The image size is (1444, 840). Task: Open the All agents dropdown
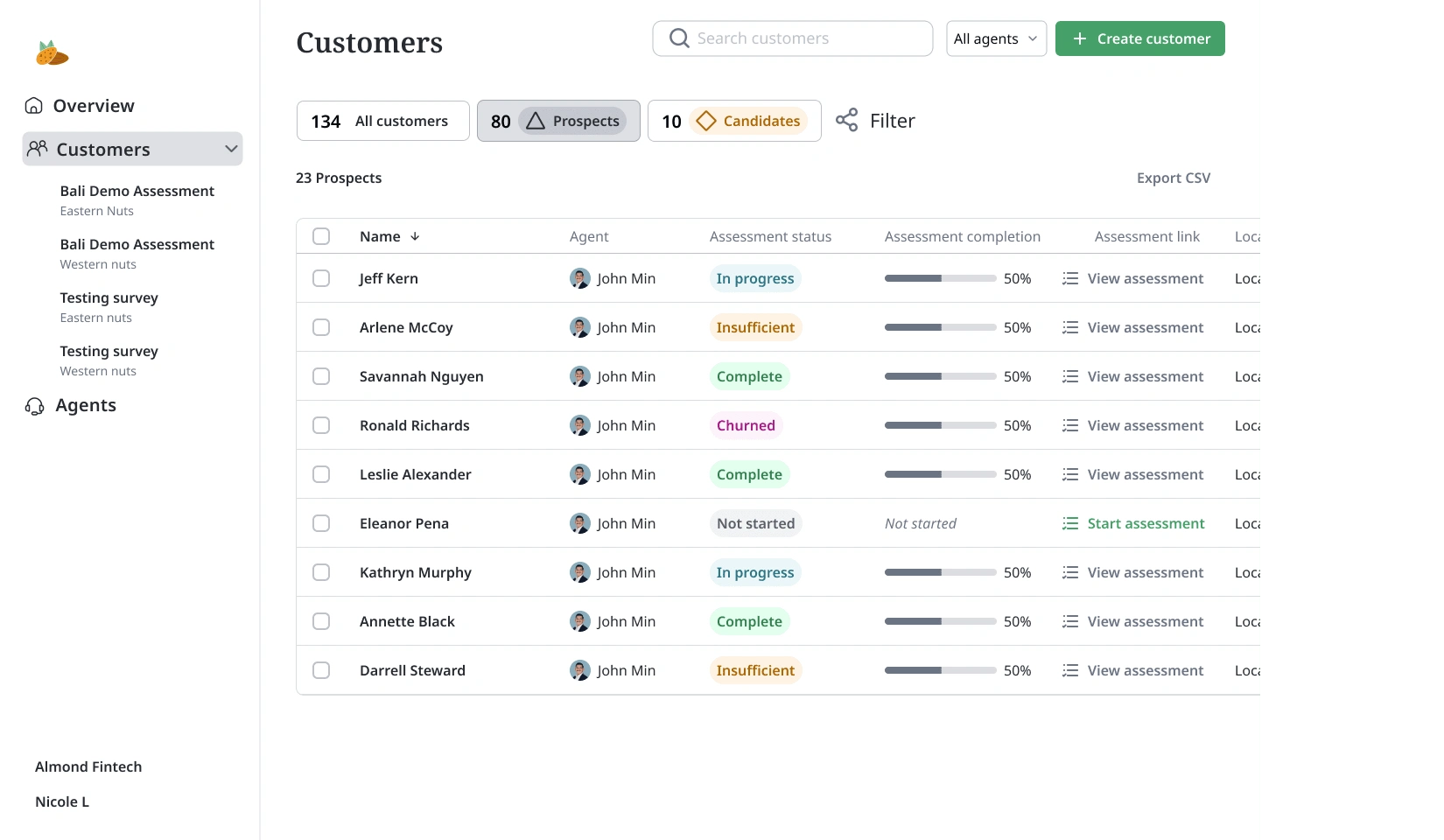[x=996, y=38]
